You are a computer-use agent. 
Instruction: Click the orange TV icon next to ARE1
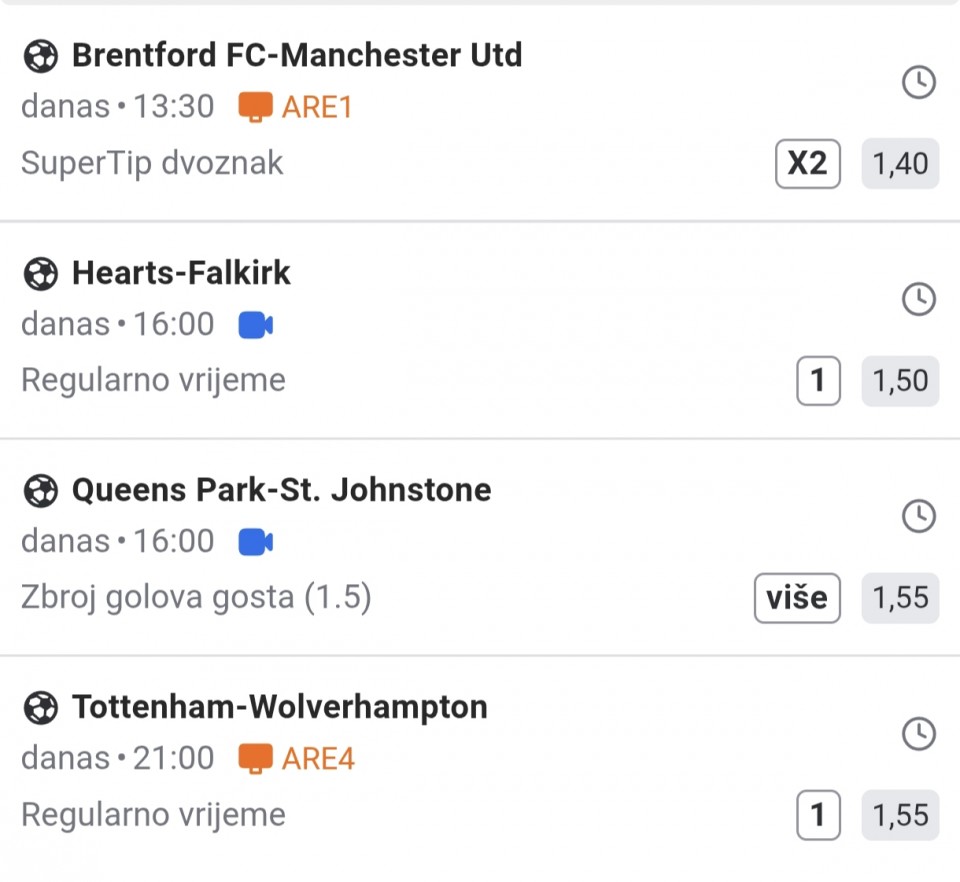(256, 107)
